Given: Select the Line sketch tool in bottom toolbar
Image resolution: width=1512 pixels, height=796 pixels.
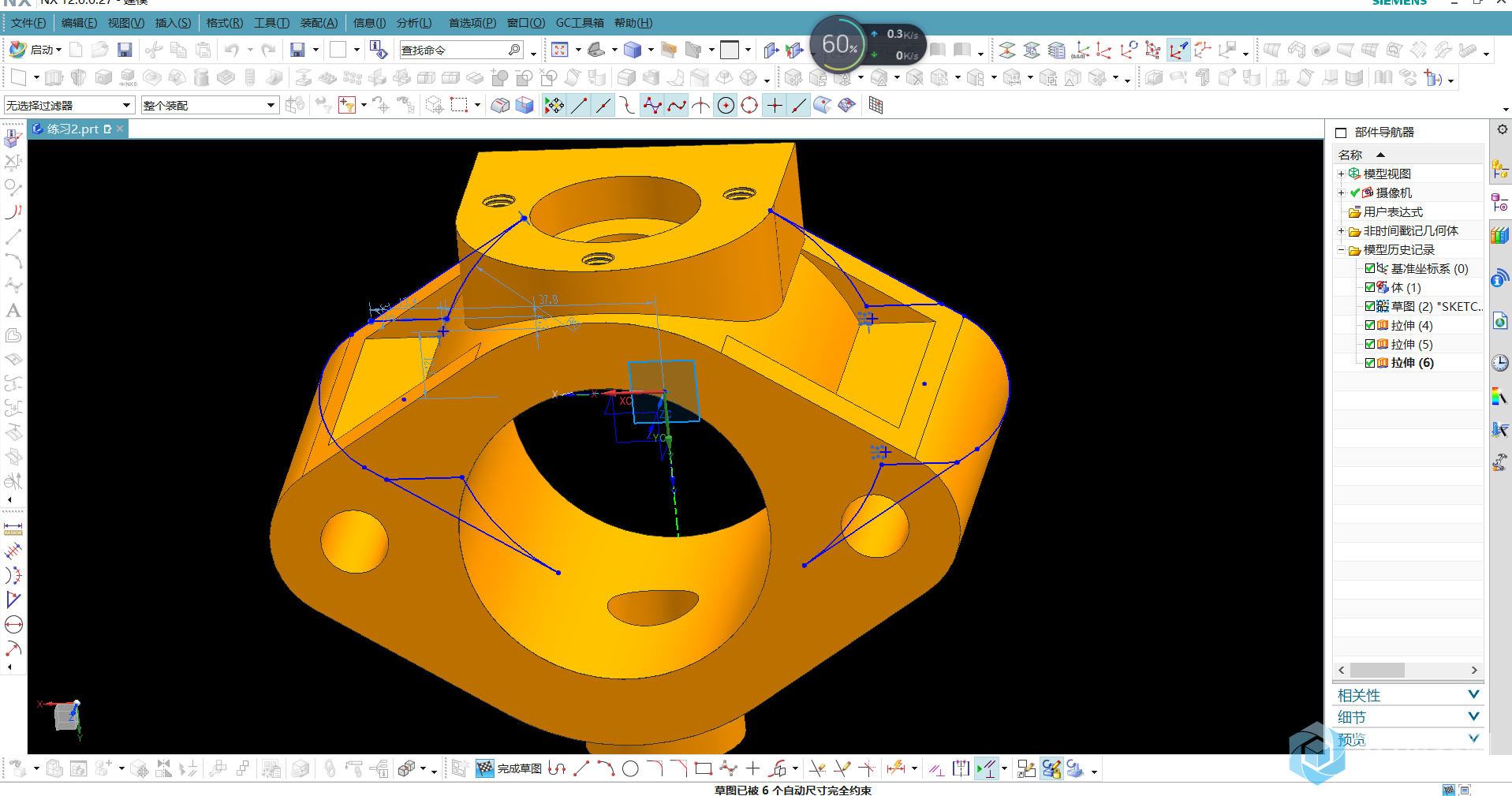Looking at the screenshot, I should tap(581, 768).
